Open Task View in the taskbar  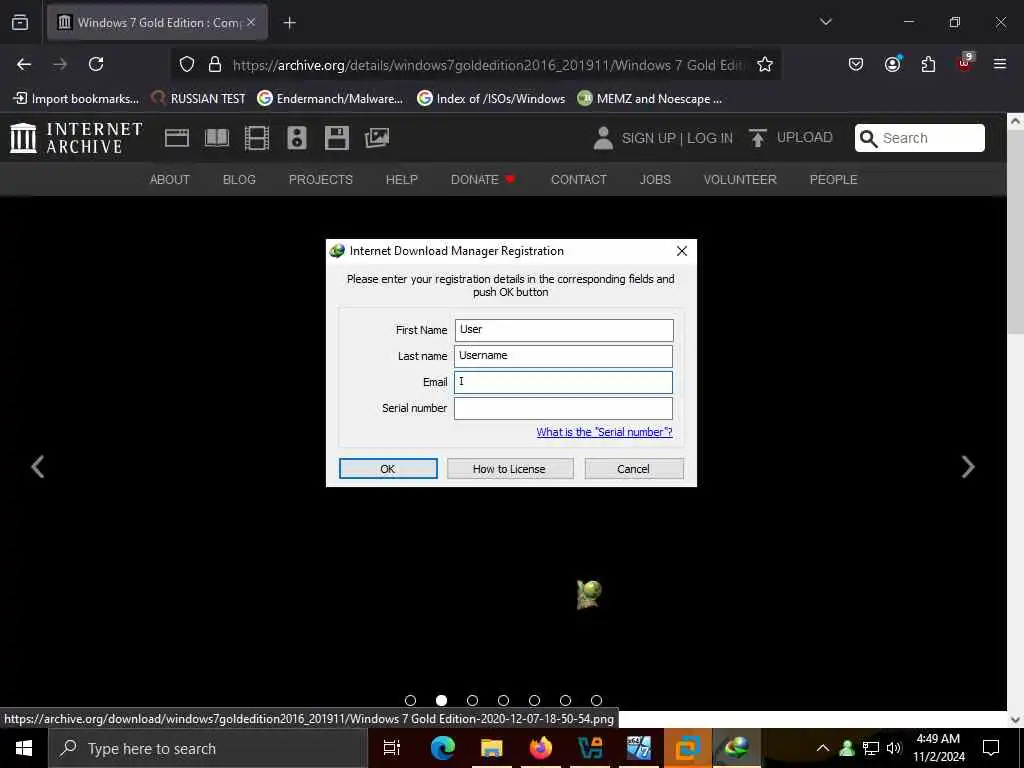point(392,748)
